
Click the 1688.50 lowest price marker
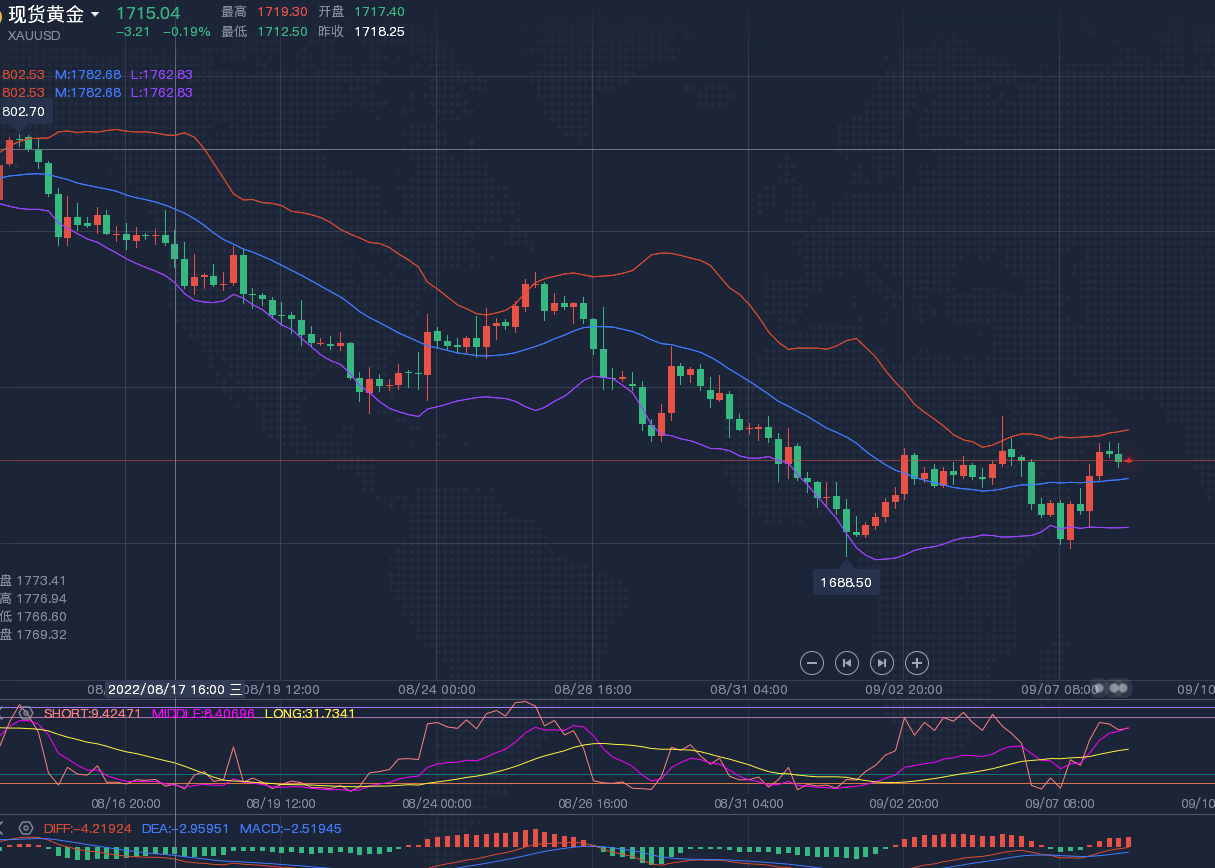(845, 582)
